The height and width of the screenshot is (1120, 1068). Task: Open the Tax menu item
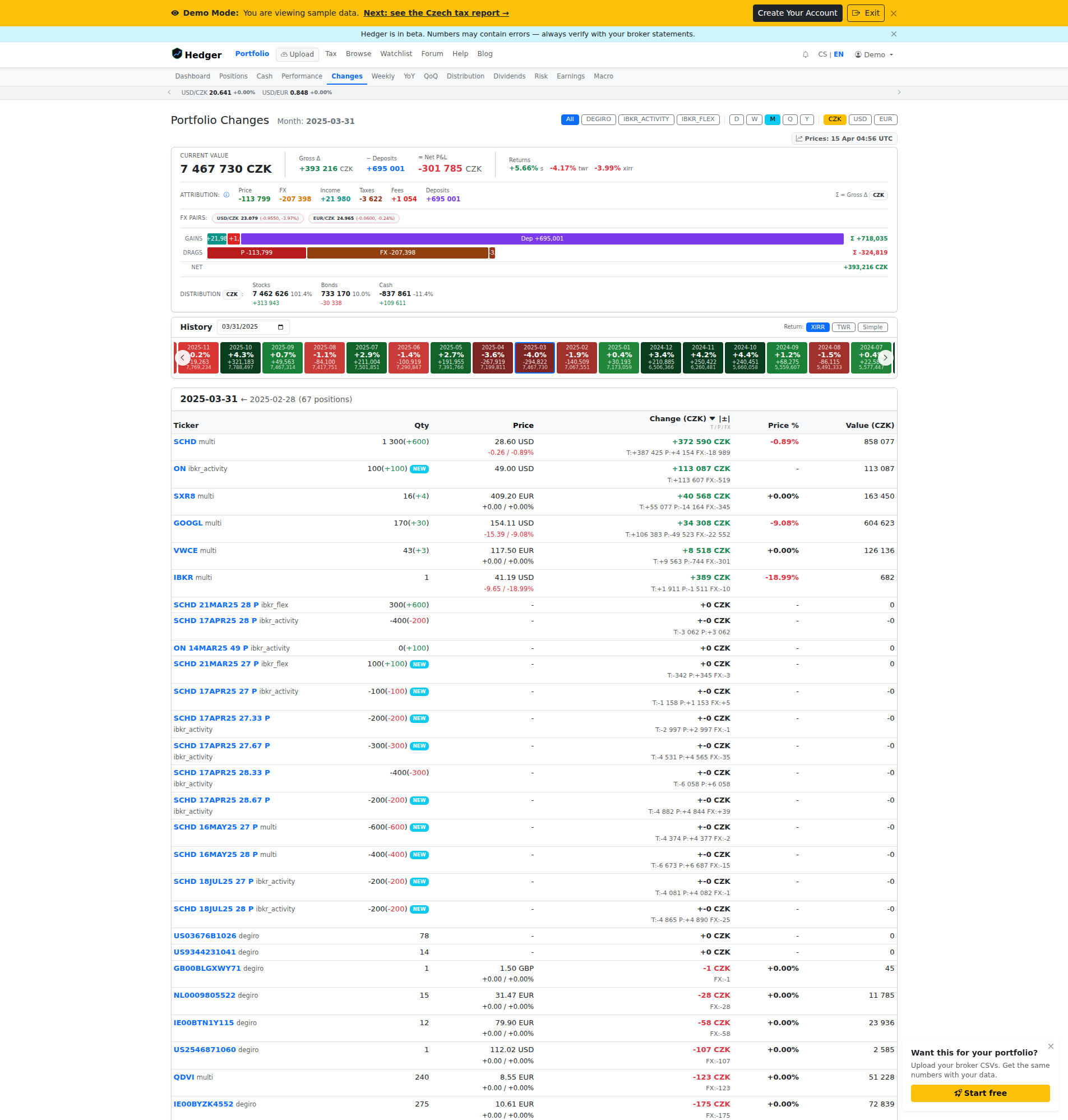pyautogui.click(x=331, y=54)
